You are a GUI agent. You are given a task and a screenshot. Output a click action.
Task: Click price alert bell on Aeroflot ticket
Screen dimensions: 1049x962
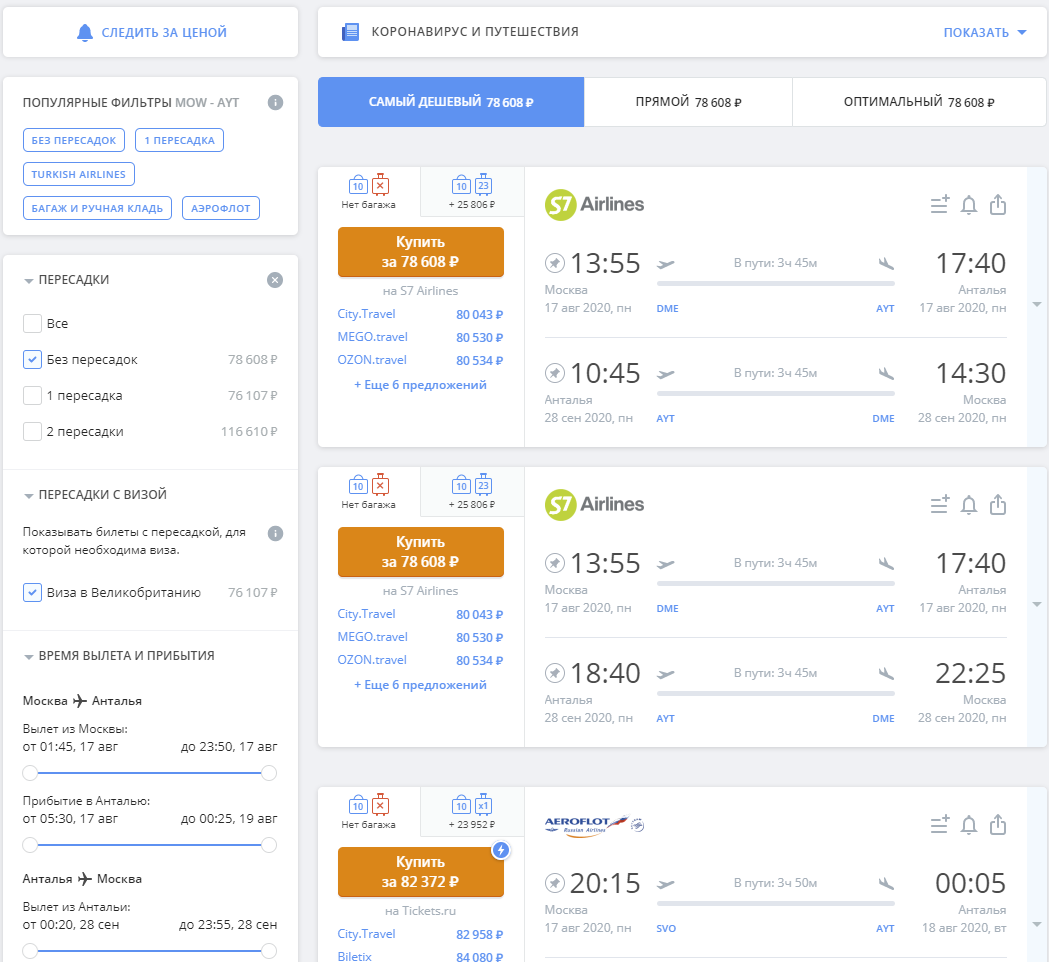coord(969,824)
